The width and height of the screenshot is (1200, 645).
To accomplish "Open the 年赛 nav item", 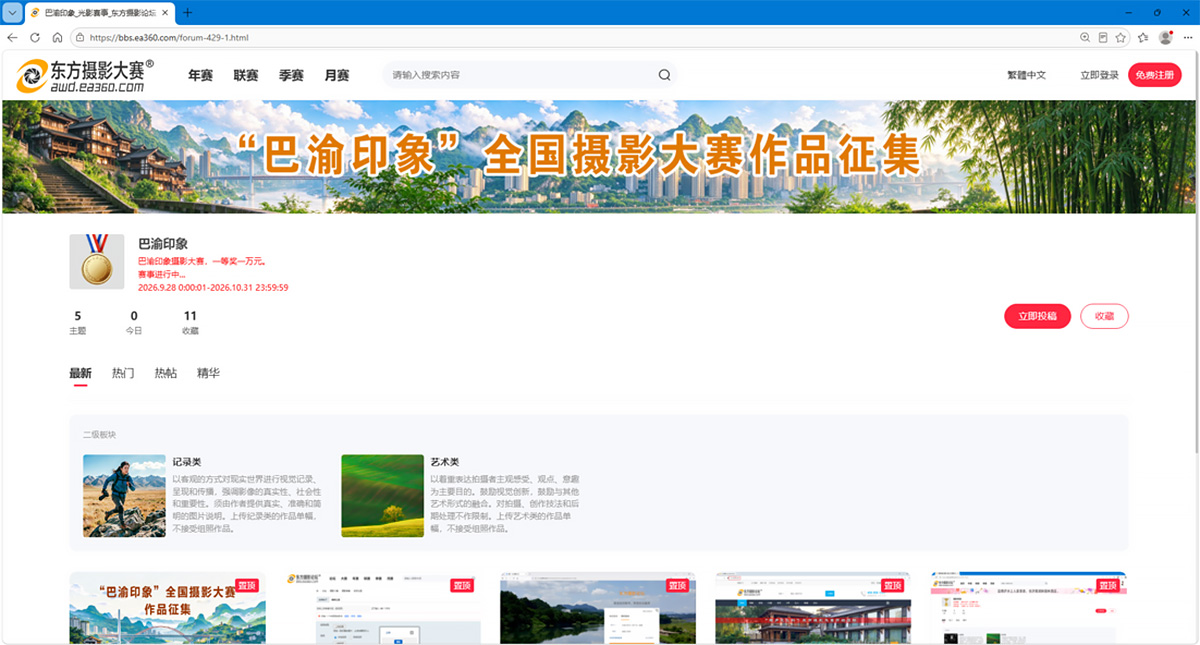I will pyautogui.click(x=201, y=75).
